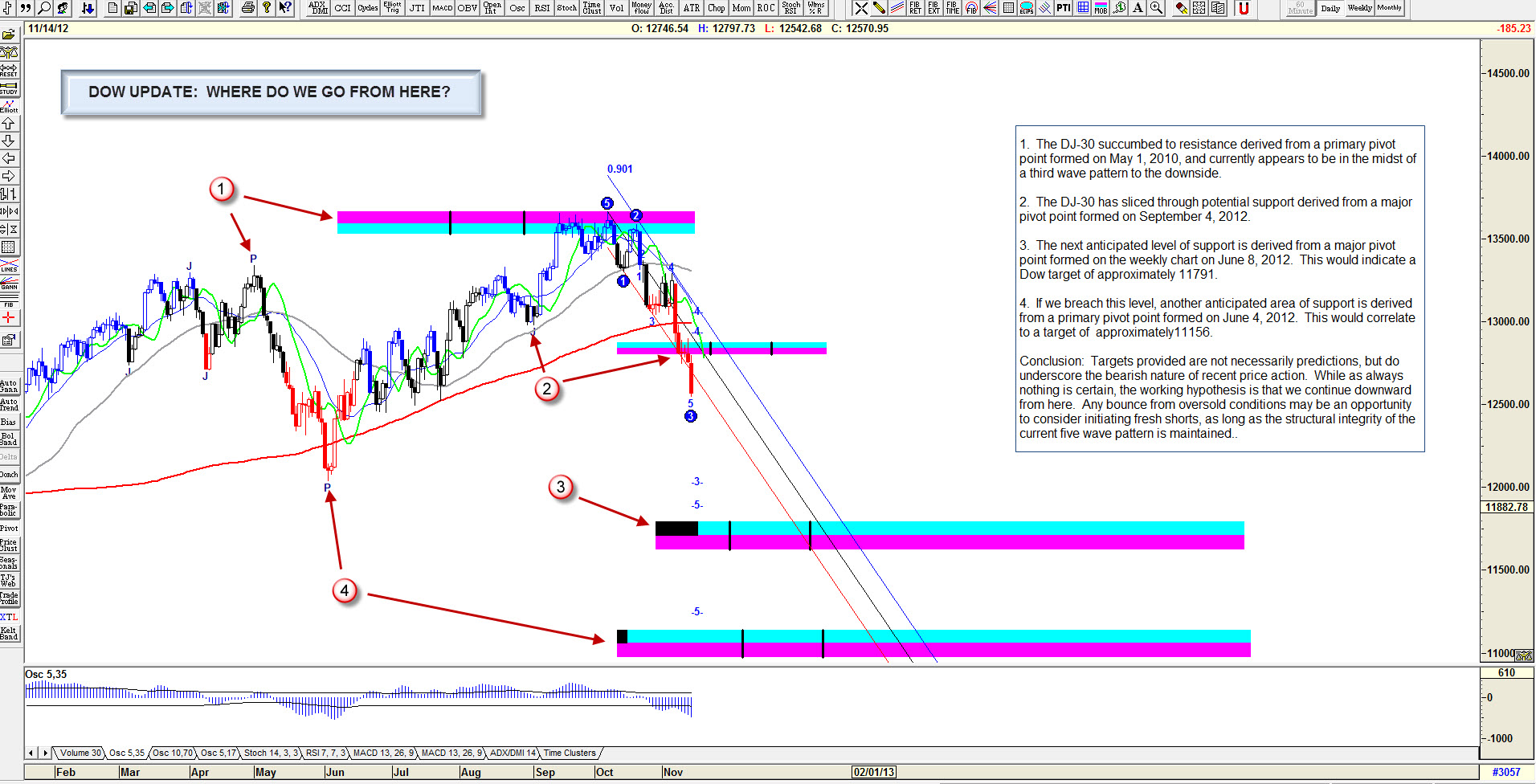This screenshot has height=784, width=1536.
Task: Switch to RSI 7, 7, 3 tab
Action: [x=325, y=753]
